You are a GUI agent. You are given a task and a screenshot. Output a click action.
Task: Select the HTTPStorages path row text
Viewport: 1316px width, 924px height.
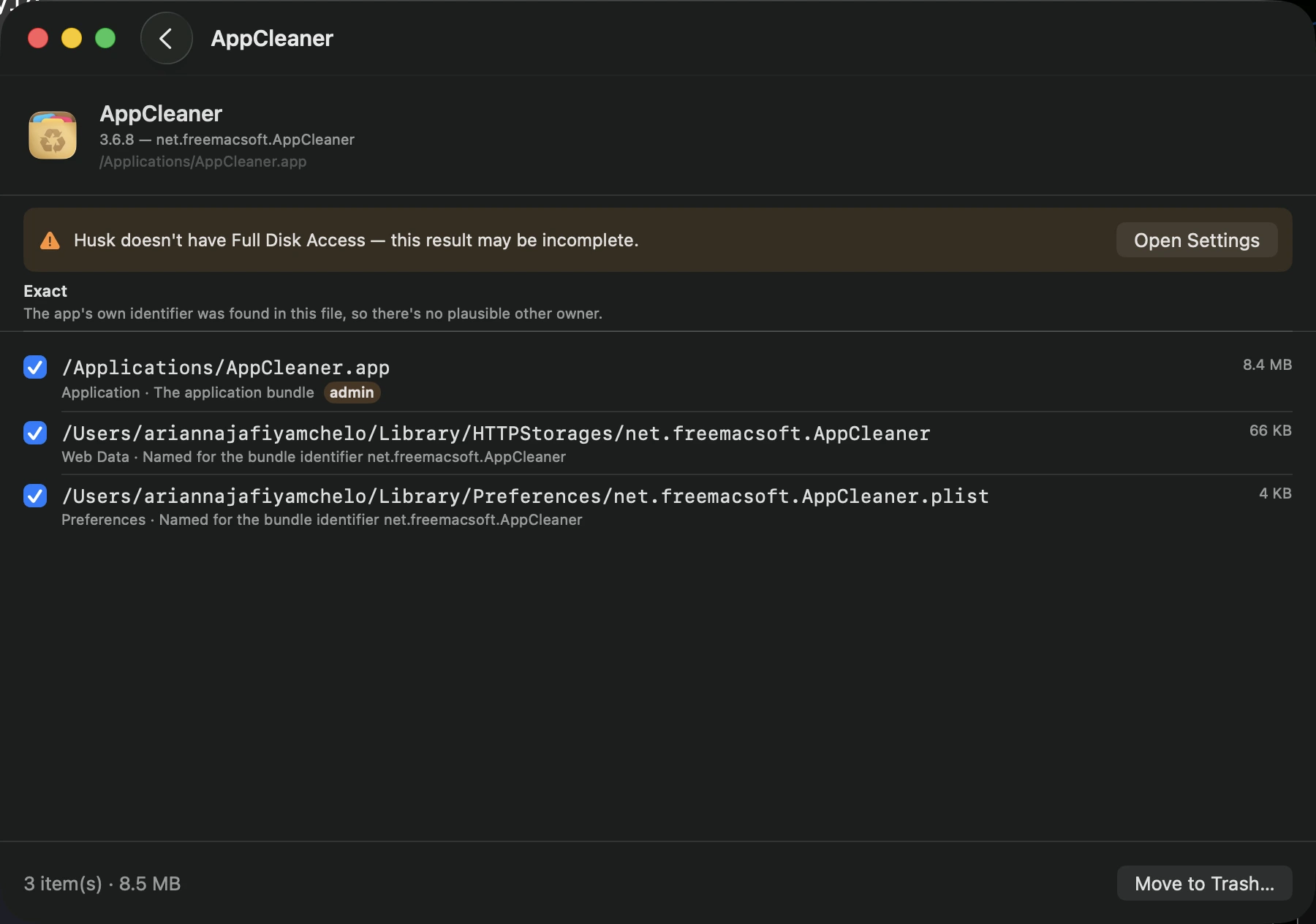click(x=496, y=433)
